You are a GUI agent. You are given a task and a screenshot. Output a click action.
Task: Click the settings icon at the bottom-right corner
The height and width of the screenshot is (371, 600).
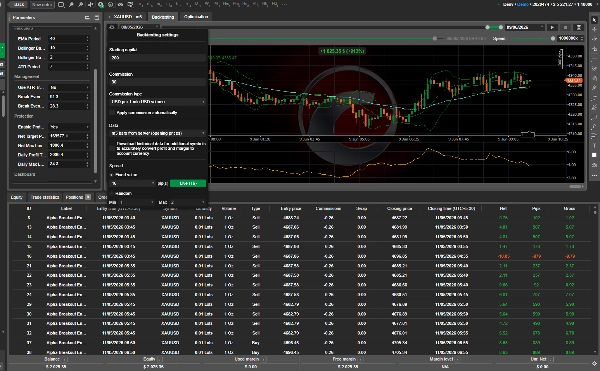[594, 363]
